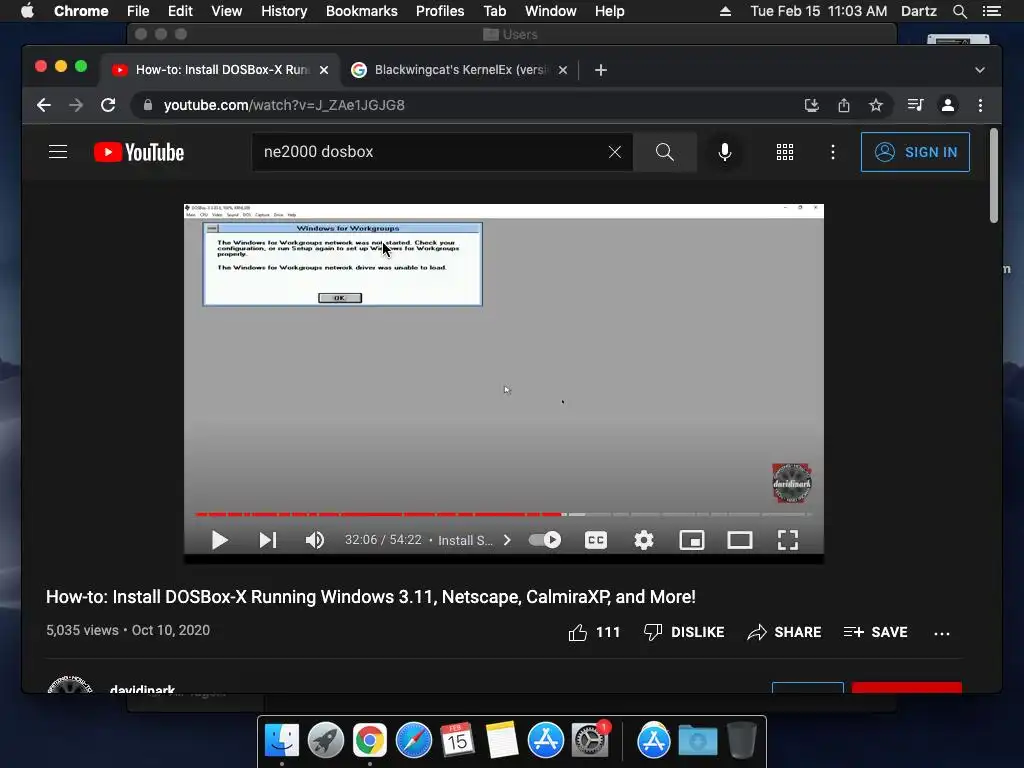
Task: Click the search magnifier button on YouTube
Action: coord(664,152)
